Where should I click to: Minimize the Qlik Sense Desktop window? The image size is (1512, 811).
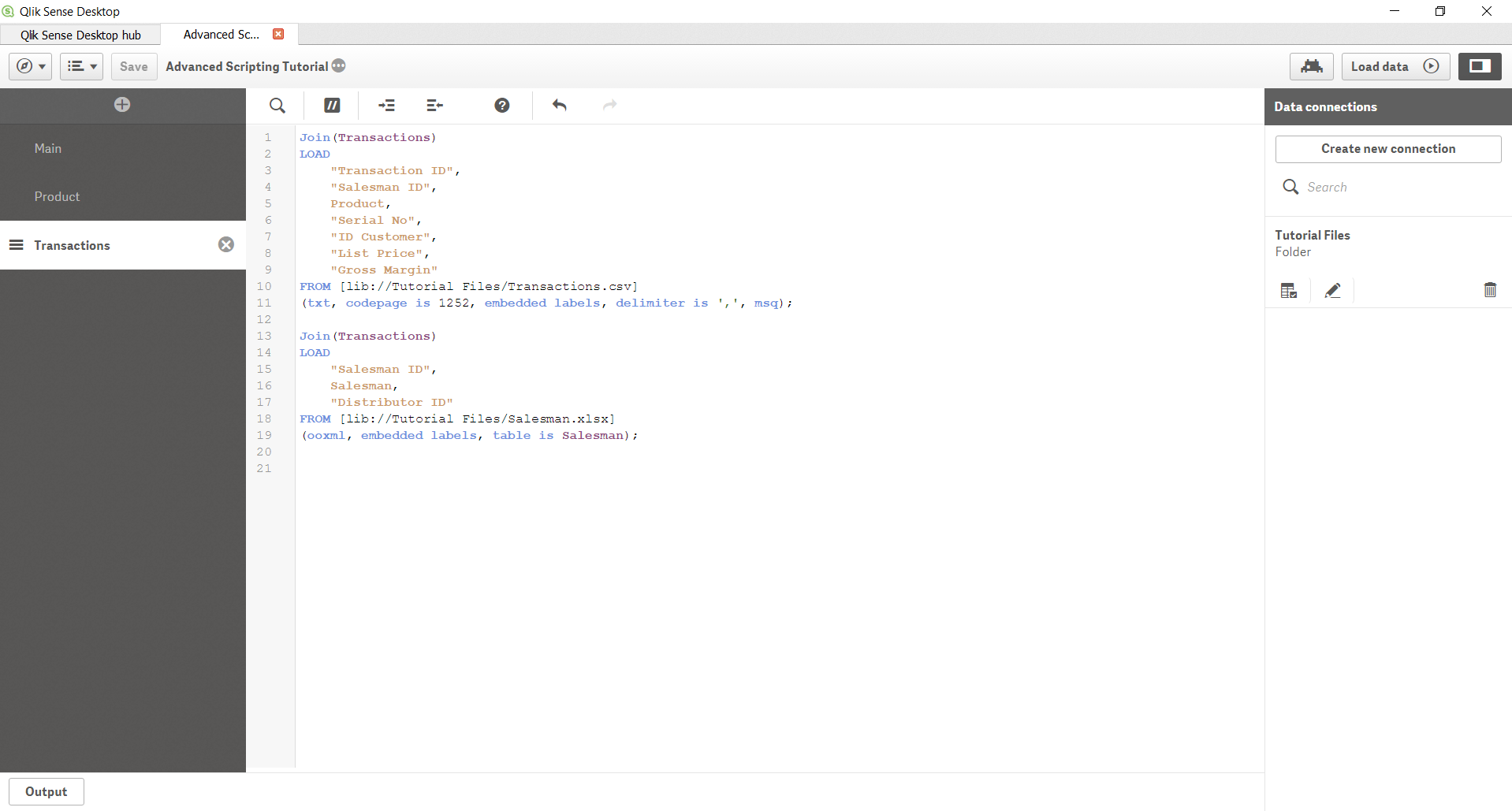(1394, 11)
